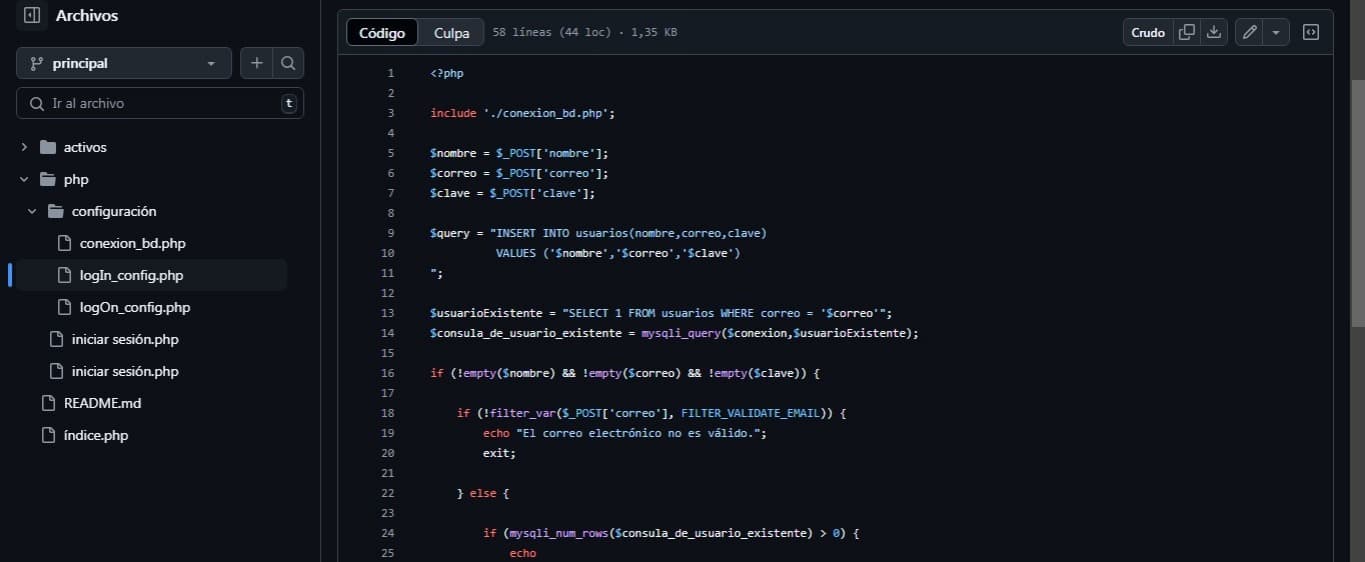Collapse the php folder
Image resolution: width=1365 pixels, height=562 pixels.
pos(24,179)
